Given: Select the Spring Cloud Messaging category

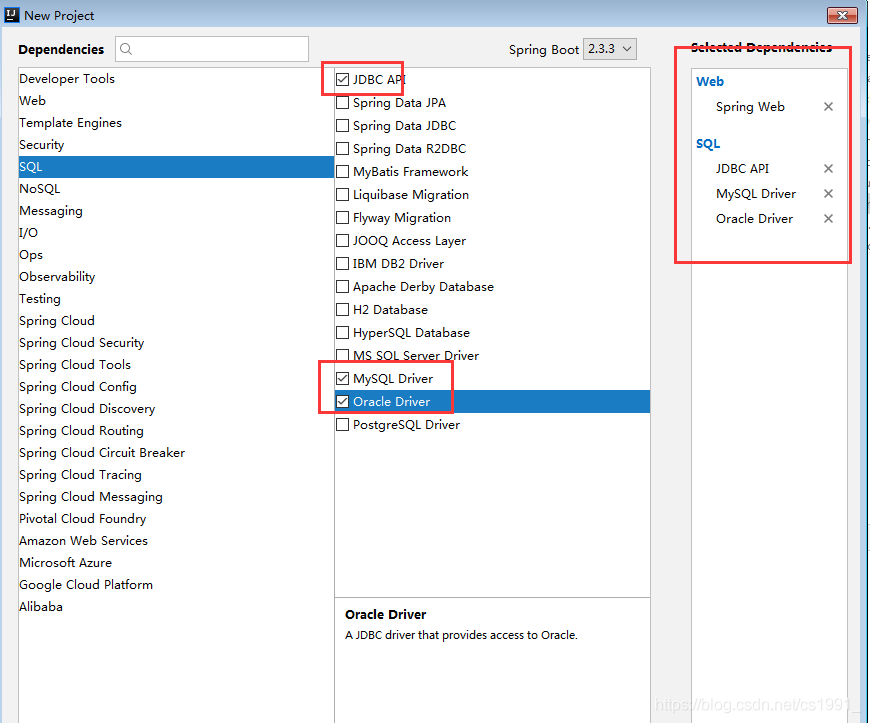Looking at the screenshot, I should point(176,497).
